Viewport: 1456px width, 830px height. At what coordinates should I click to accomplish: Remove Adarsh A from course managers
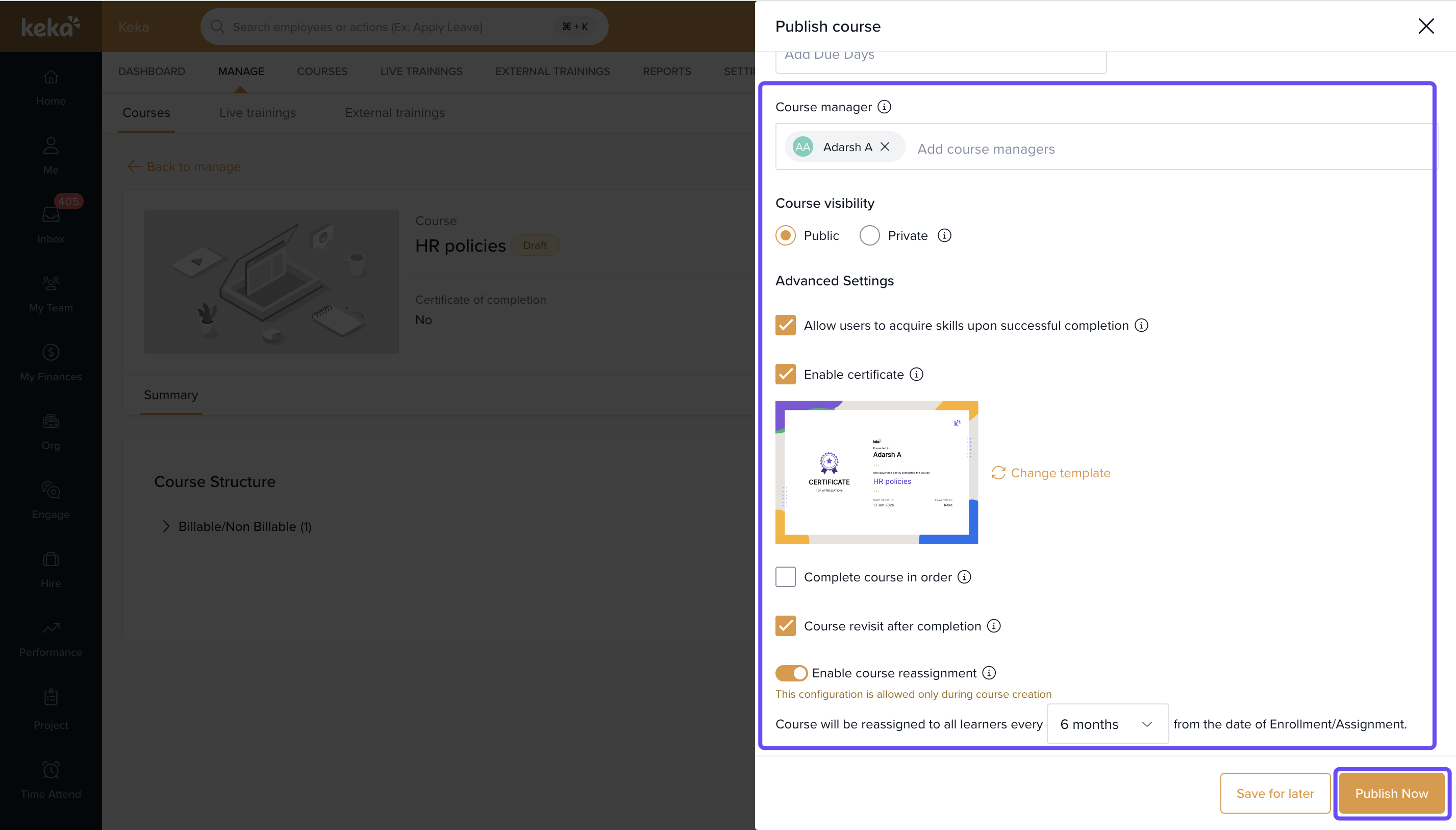tap(885, 147)
